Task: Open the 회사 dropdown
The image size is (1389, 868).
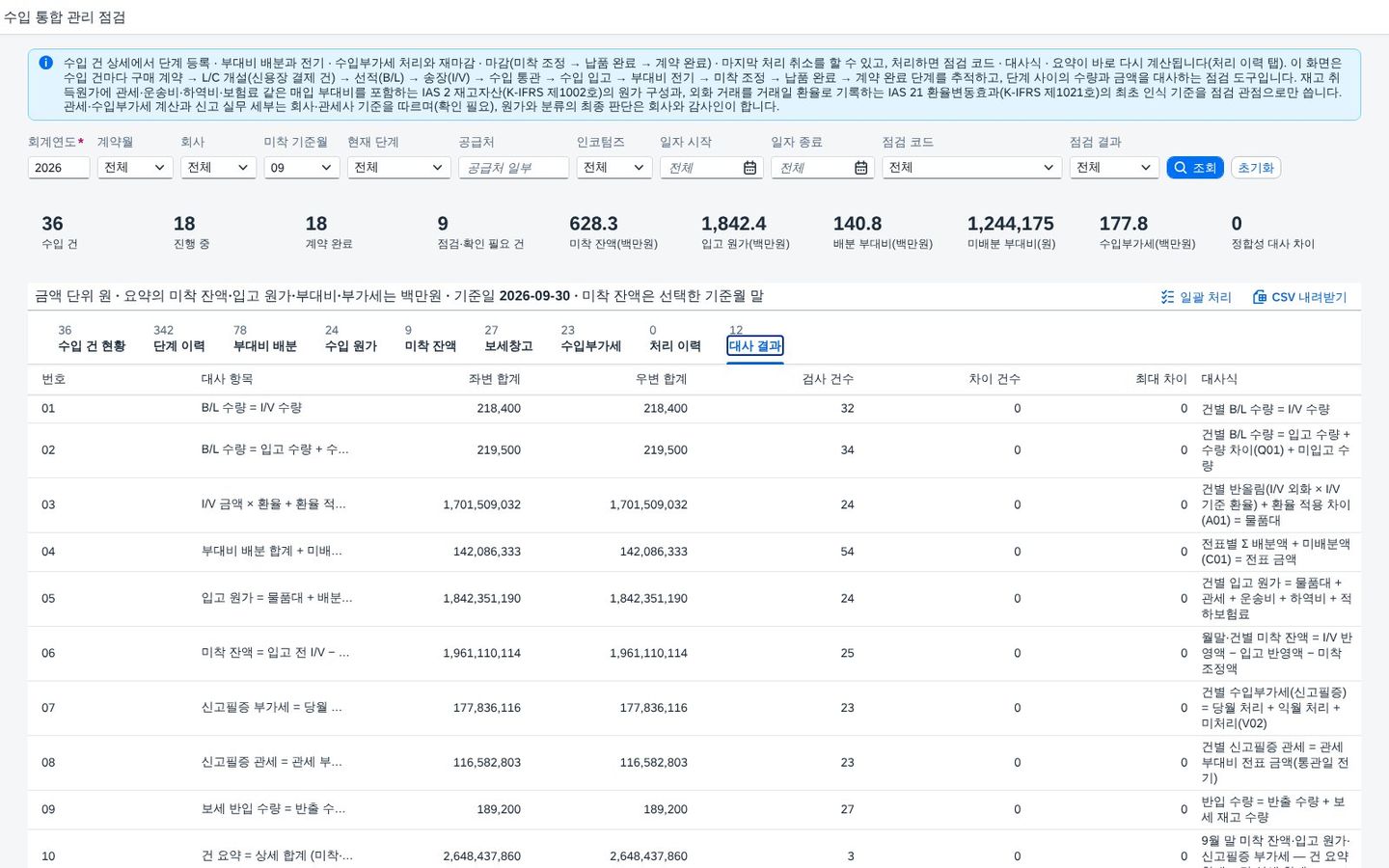Action: pyautogui.click(x=218, y=168)
